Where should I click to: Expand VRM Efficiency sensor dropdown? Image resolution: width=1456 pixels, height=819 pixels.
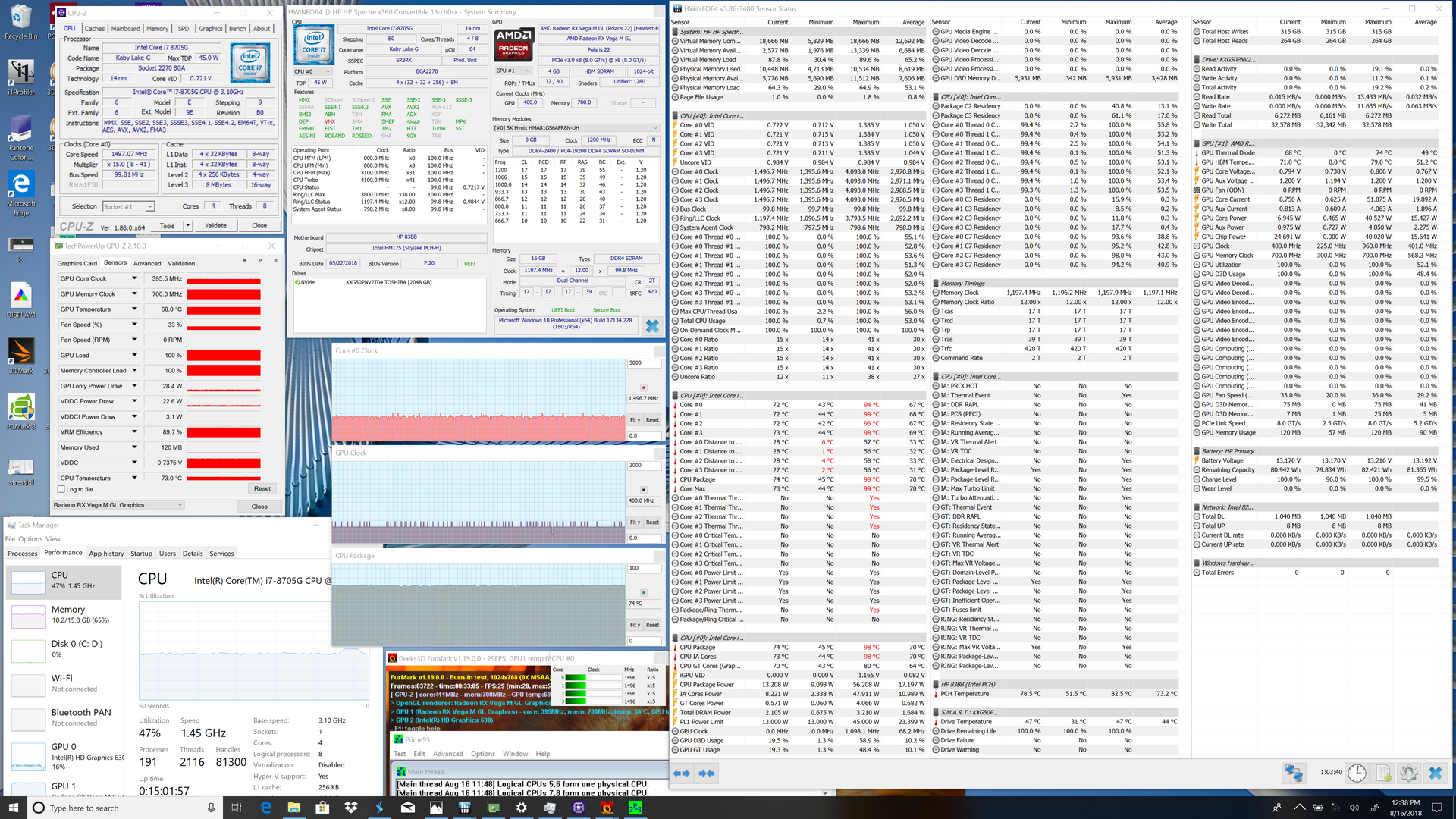click(x=134, y=432)
